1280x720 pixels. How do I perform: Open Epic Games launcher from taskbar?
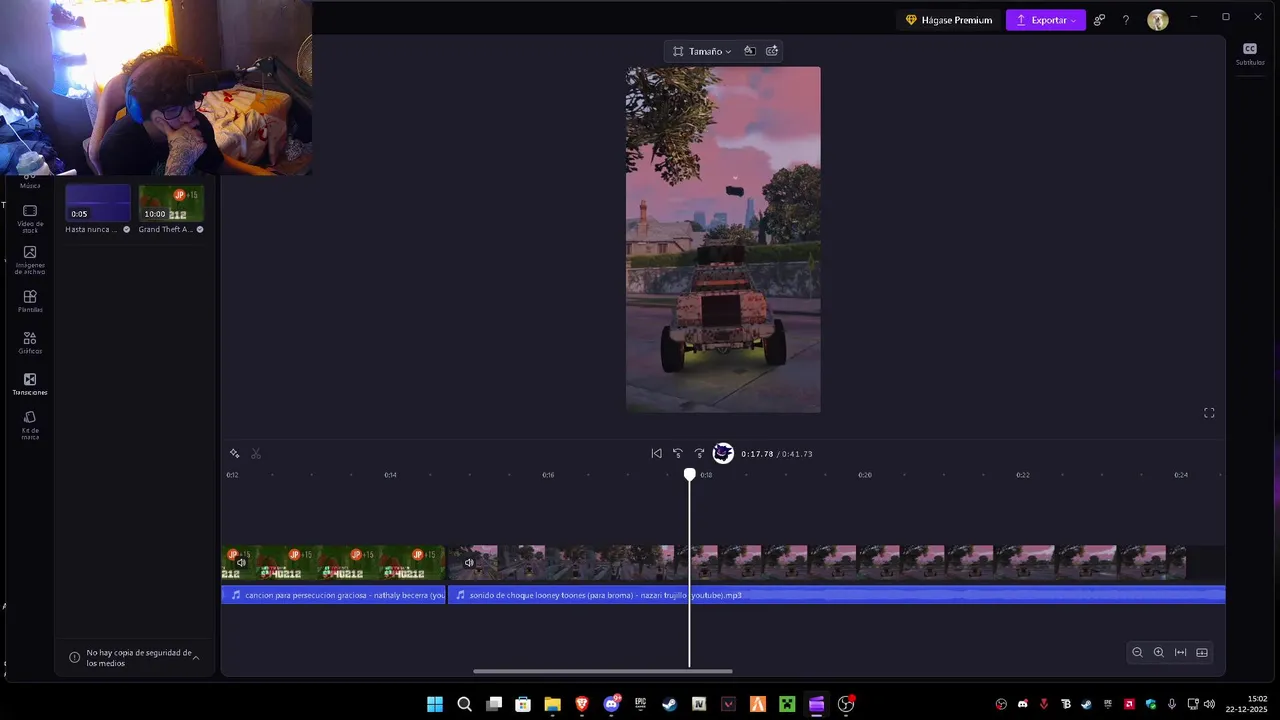pyautogui.click(x=640, y=704)
